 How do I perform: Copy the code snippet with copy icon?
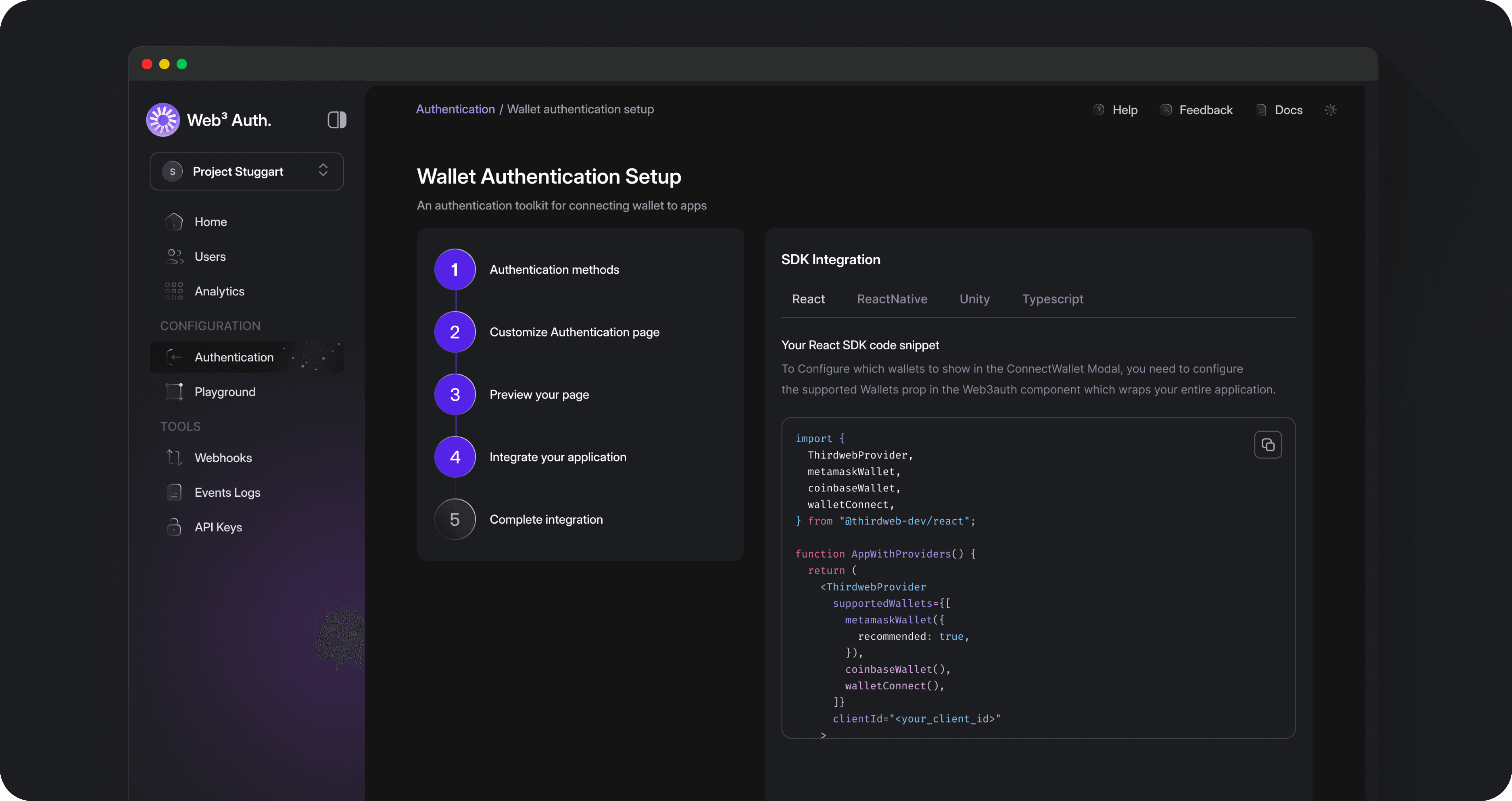[1268, 445]
